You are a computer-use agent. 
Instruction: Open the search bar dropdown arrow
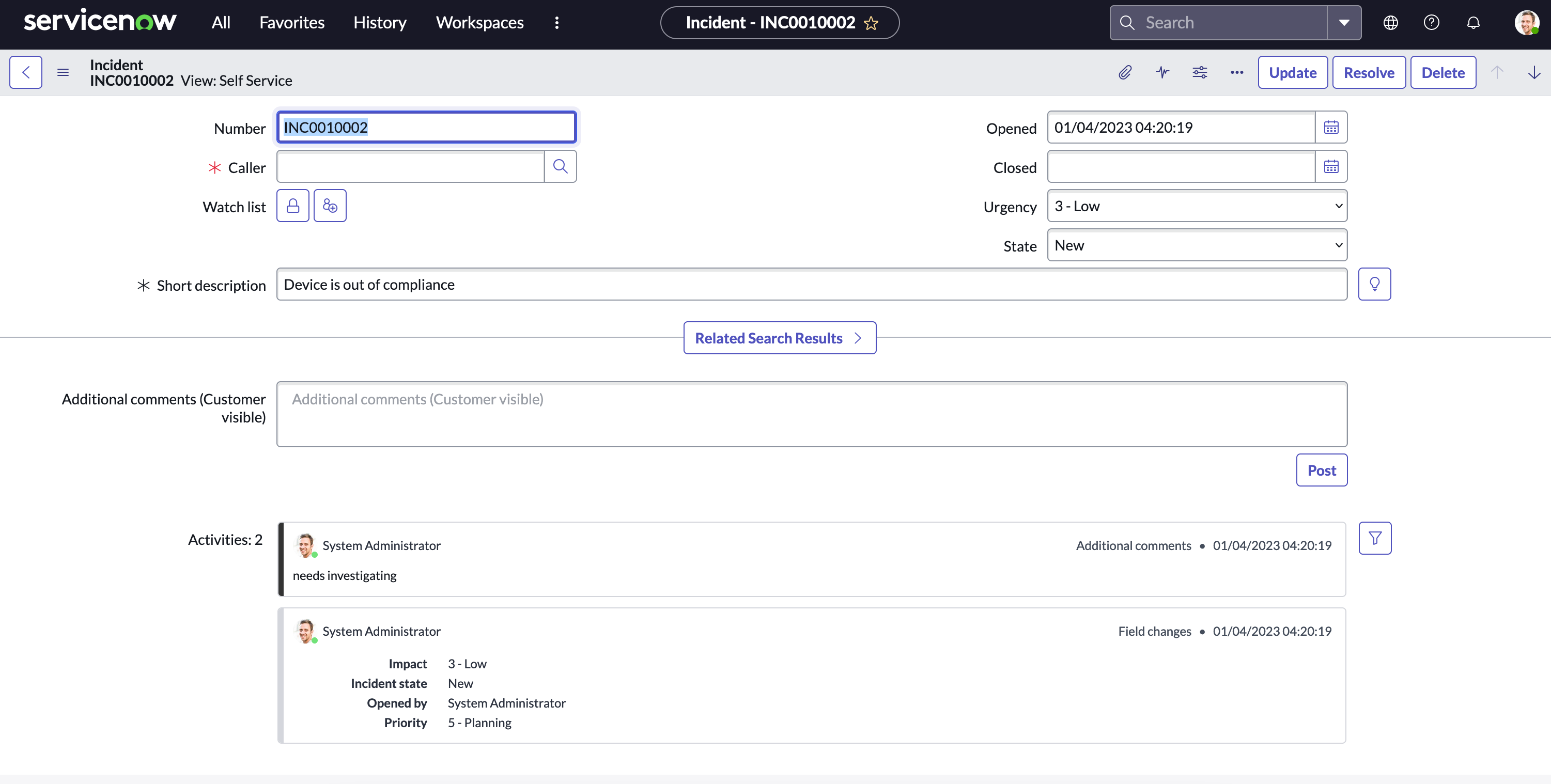1344,22
